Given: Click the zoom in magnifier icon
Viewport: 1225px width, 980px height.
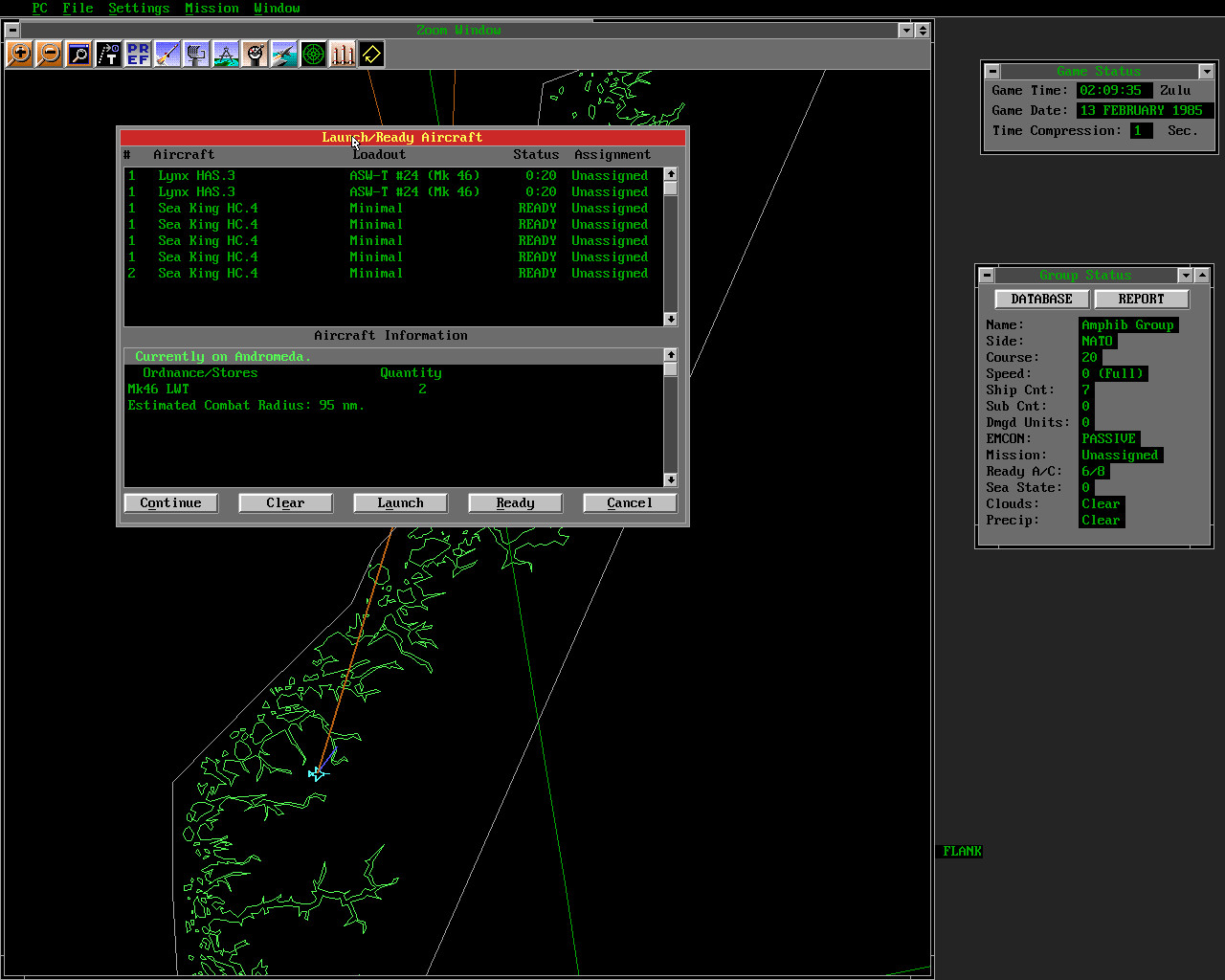Looking at the screenshot, I should click(19, 55).
